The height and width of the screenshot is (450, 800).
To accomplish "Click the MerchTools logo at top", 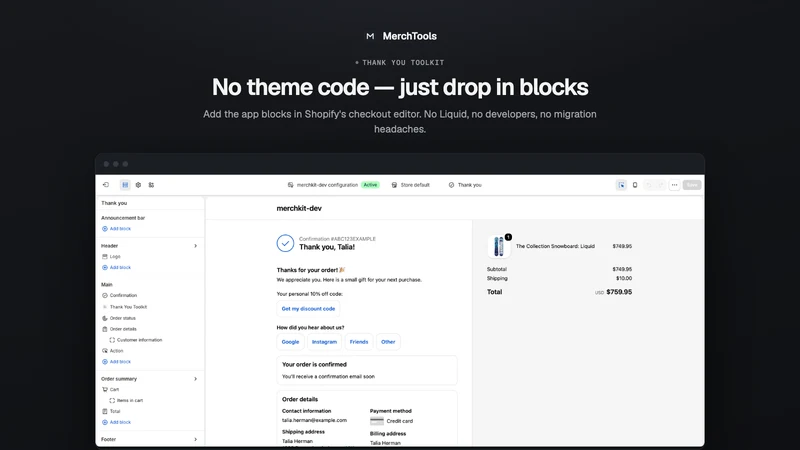I will click(x=401, y=36).
